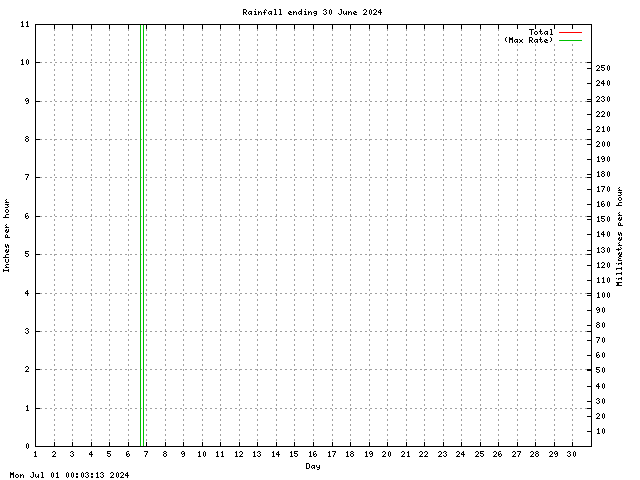Image resolution: width=640 pixels, height=480 pixels.
Task: Click left axis value 5
Action: pyautogui.click(x=27, y=254)
